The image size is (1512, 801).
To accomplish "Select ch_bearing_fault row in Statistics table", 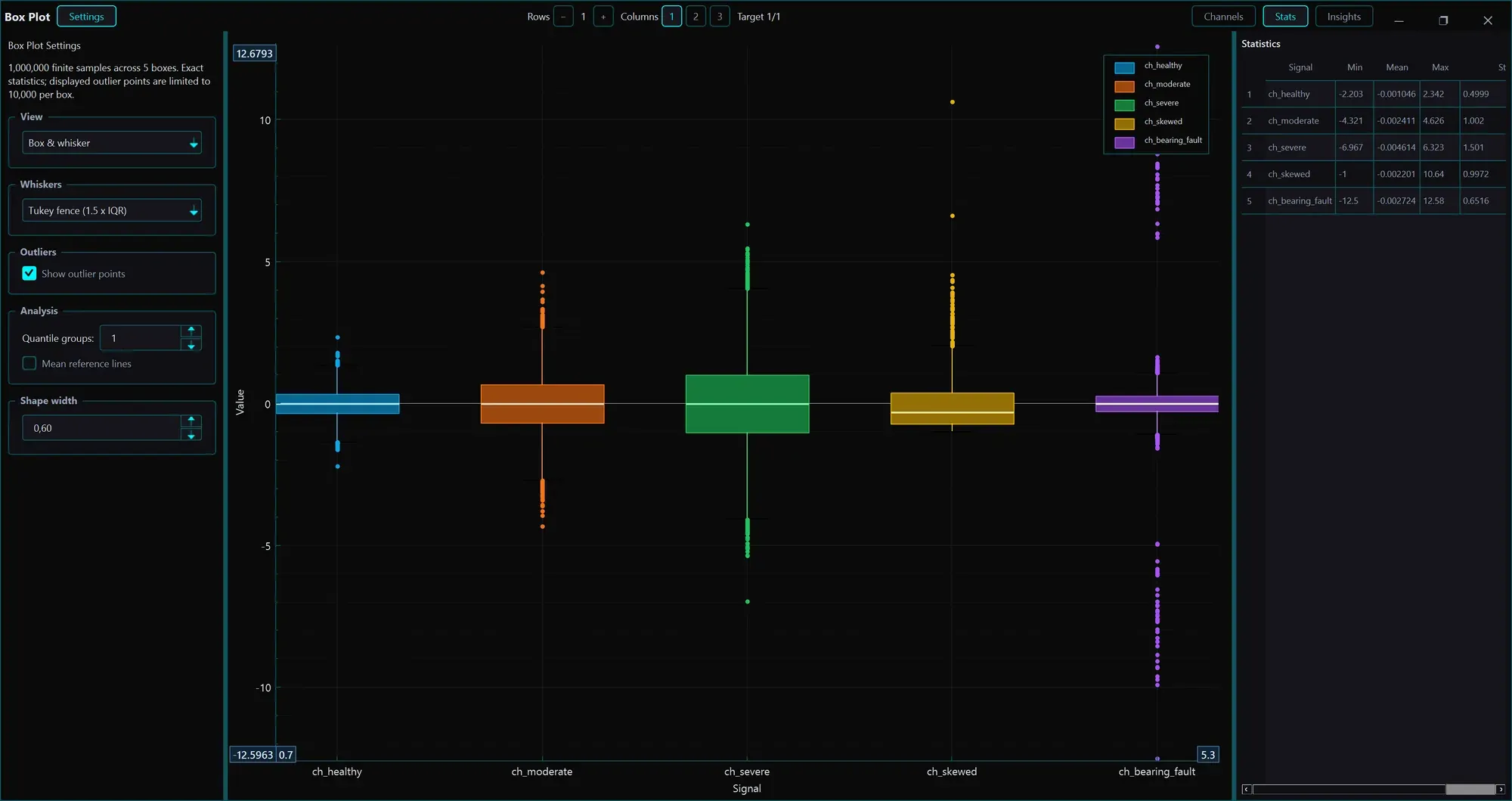I will [1374, 201].
